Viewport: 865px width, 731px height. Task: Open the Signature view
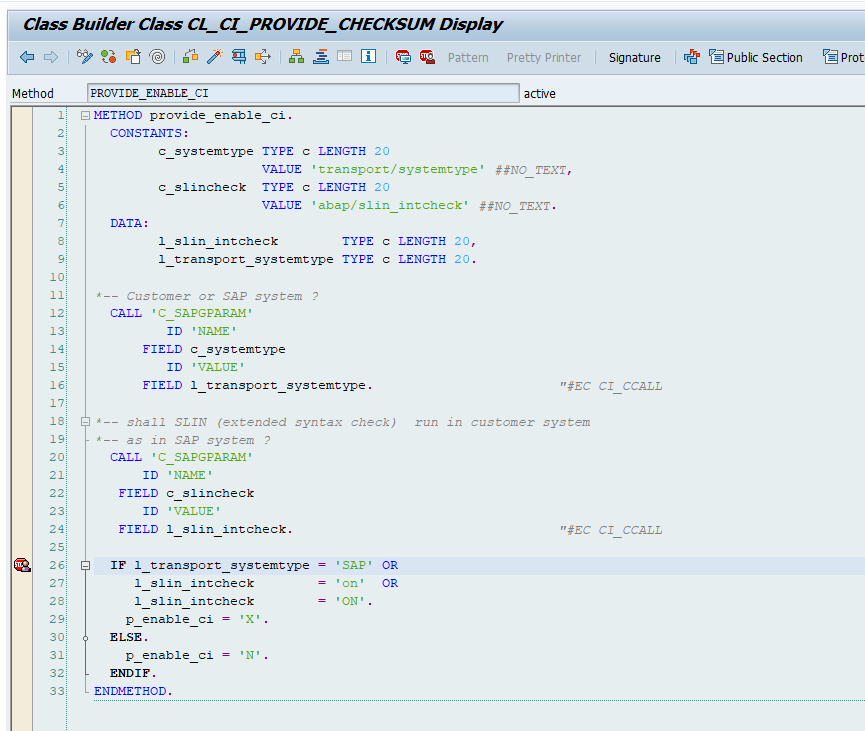coord(634,57)
